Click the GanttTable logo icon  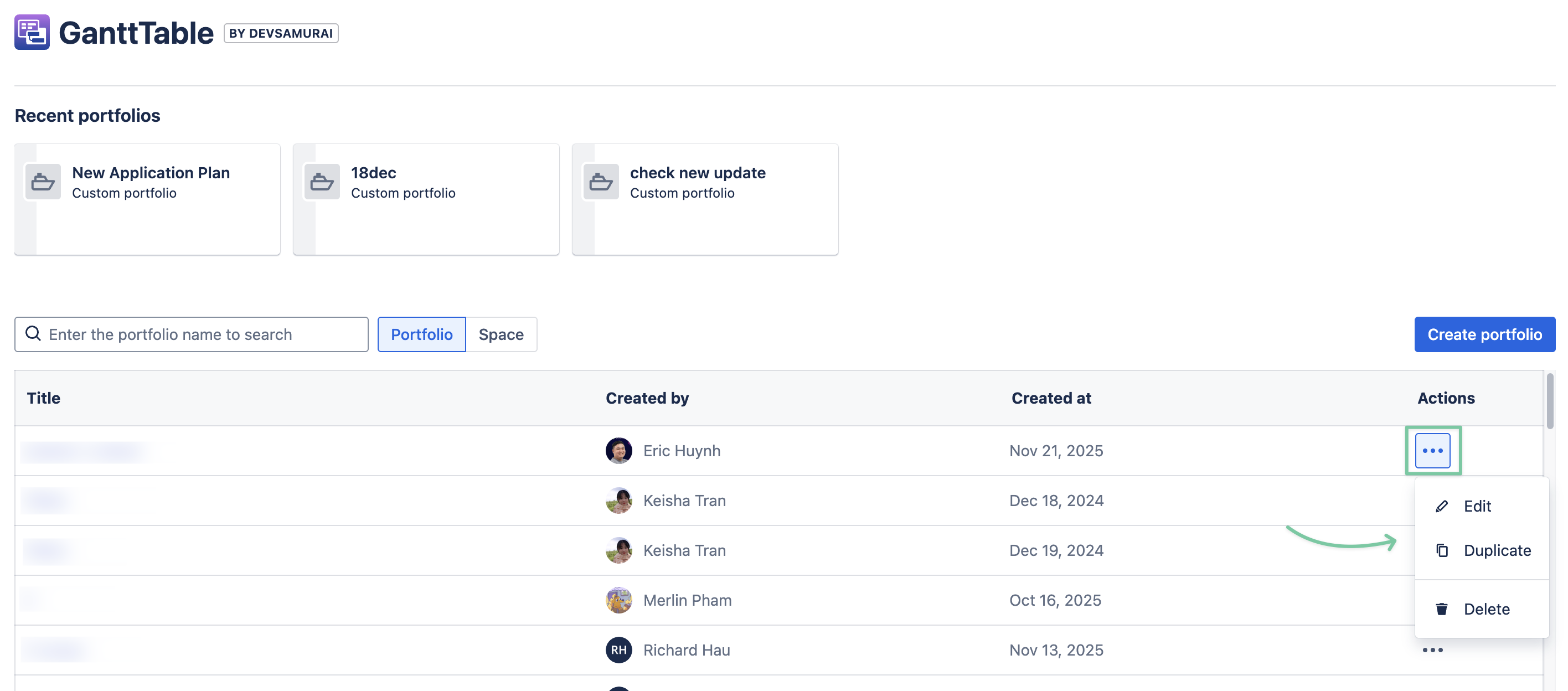point(32,32)
